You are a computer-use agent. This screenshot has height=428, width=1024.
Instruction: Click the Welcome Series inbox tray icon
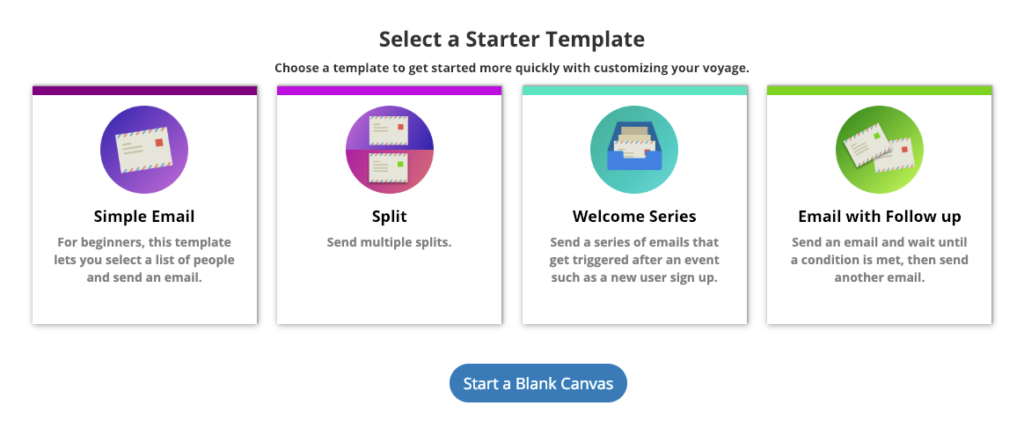pos(634,150)
